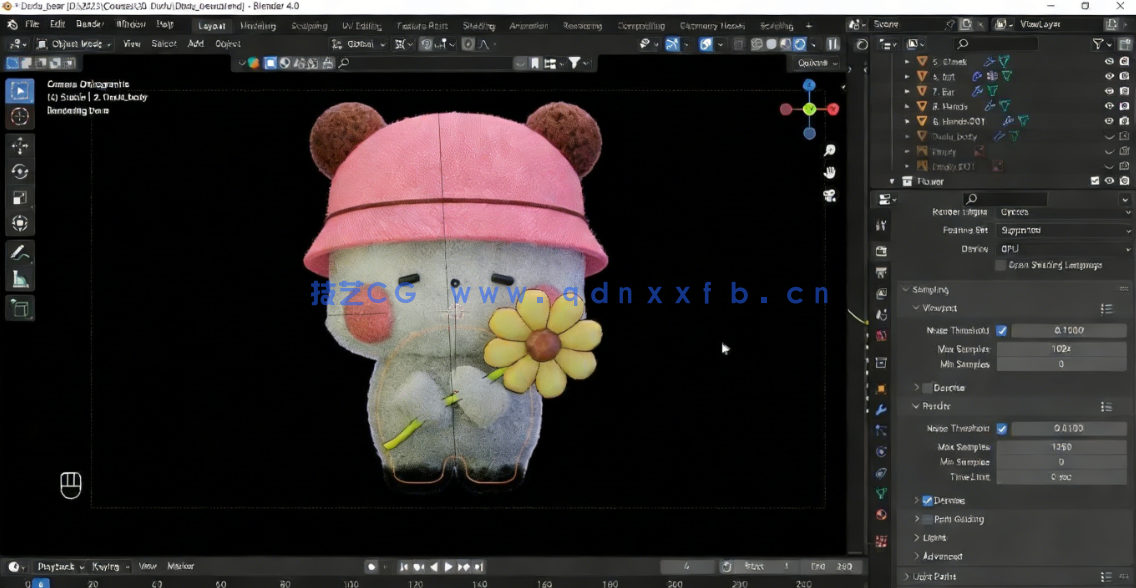Select the Scale tool
Screen dimensions: 1136x588
[20, 196]
